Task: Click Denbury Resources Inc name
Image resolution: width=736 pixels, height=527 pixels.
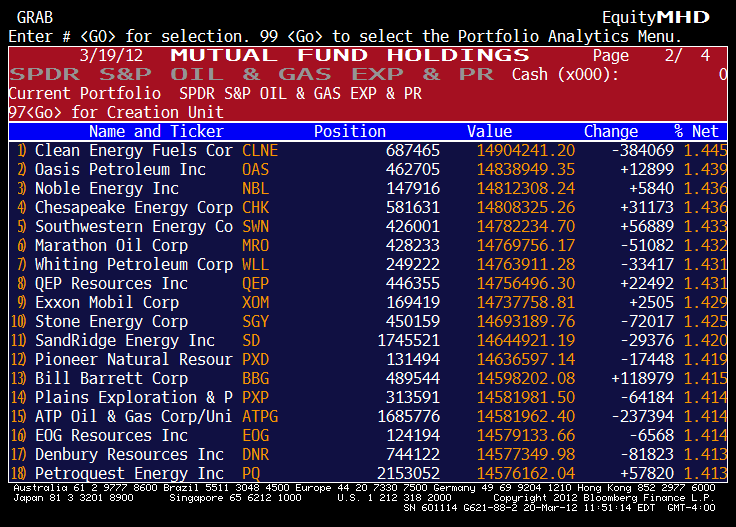Action: (x=129, y=454)
